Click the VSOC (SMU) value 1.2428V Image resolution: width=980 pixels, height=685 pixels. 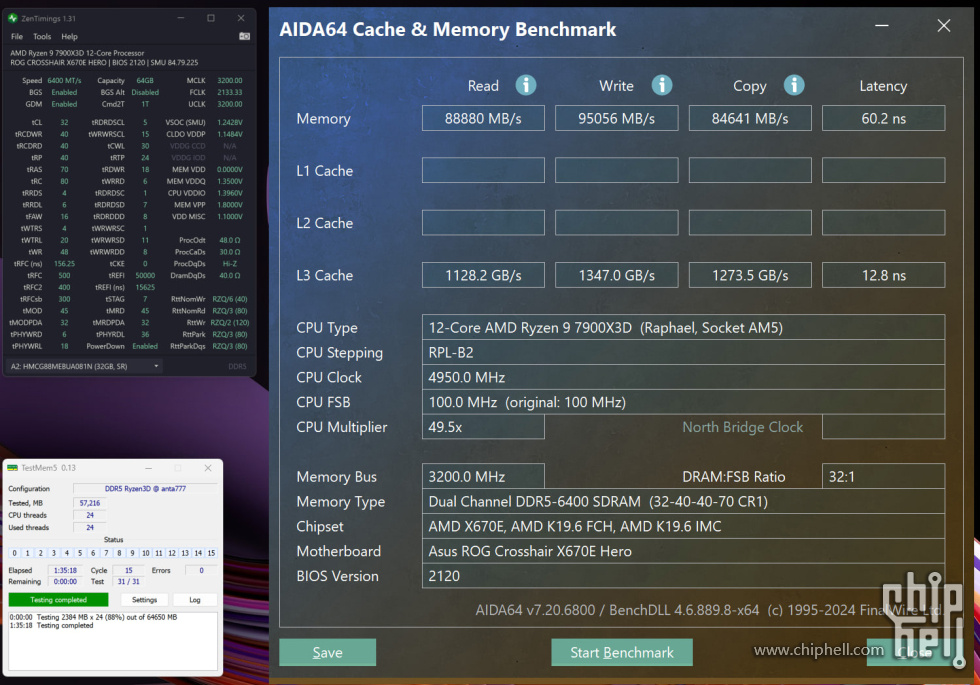pos(230,122)
